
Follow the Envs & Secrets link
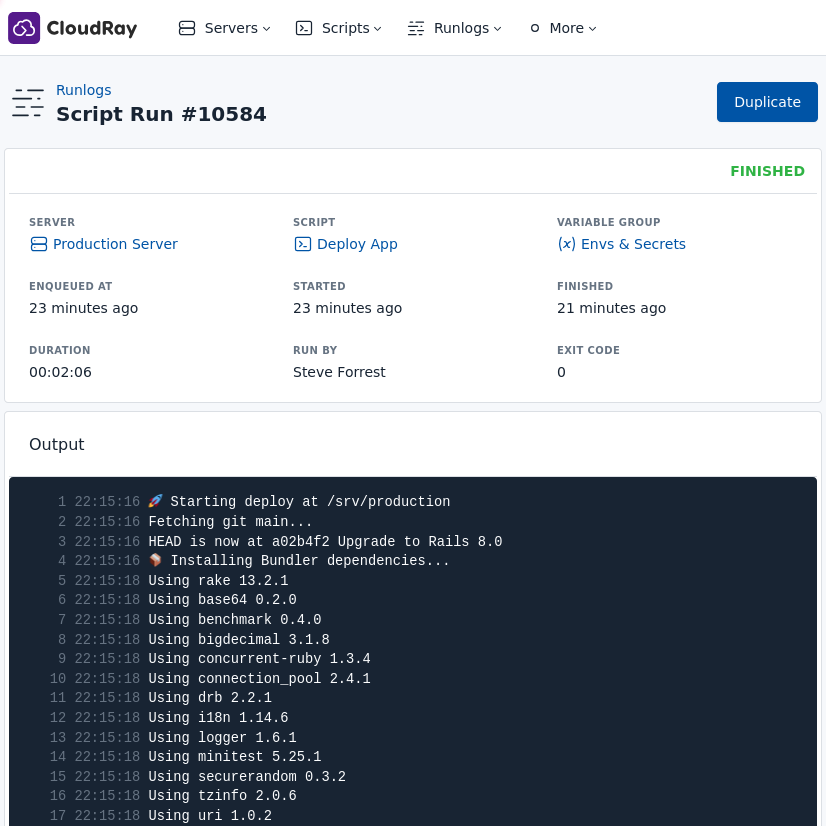(633, 244)
